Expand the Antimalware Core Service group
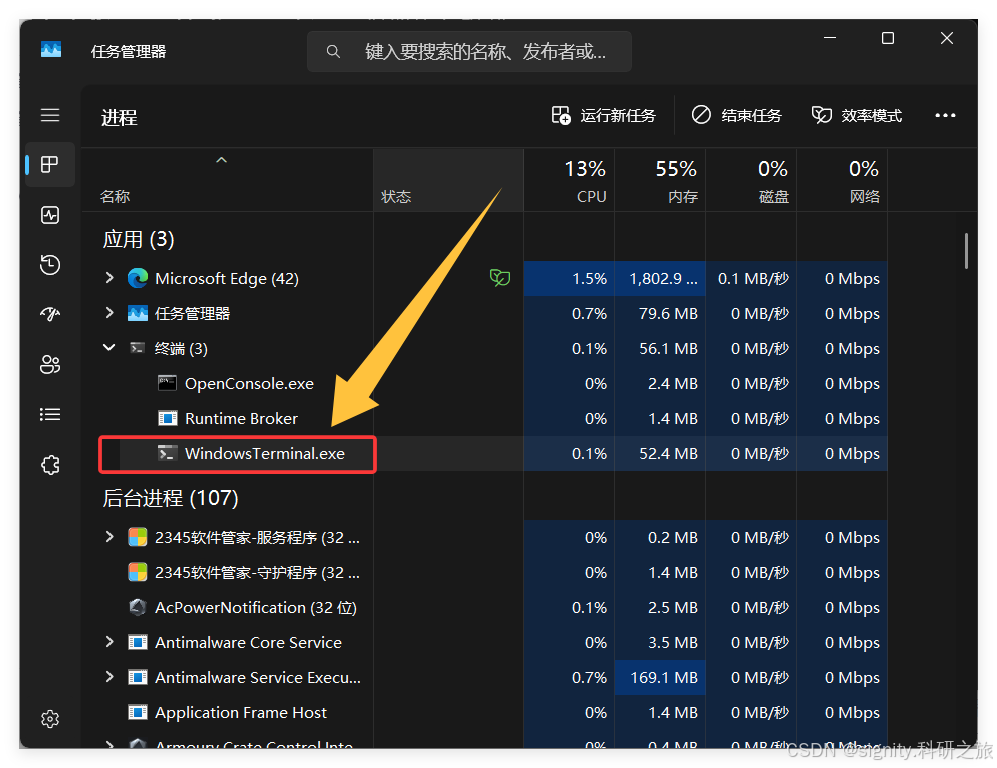997x768 pixels. coord(109,641)
